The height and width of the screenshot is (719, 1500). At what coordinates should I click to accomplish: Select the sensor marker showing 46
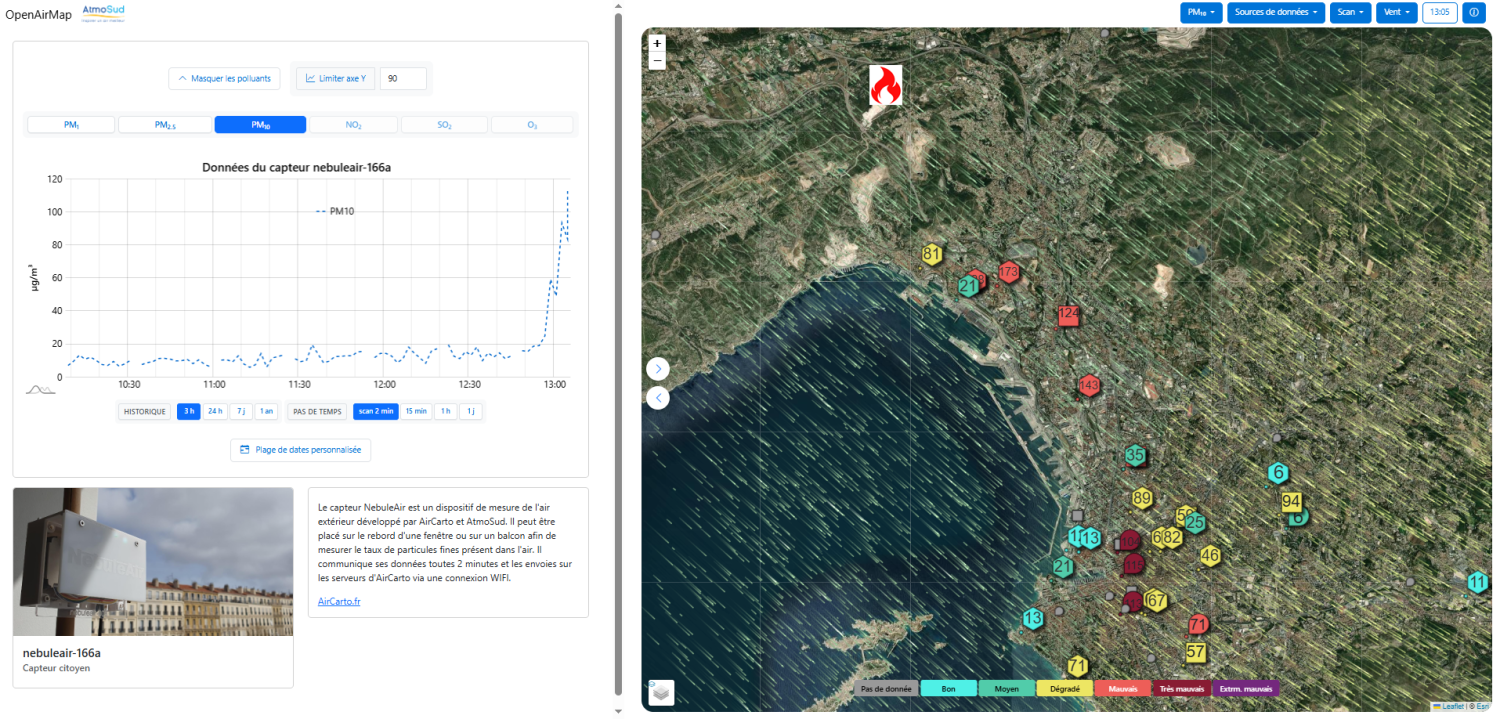click(x=1210, y=555)
